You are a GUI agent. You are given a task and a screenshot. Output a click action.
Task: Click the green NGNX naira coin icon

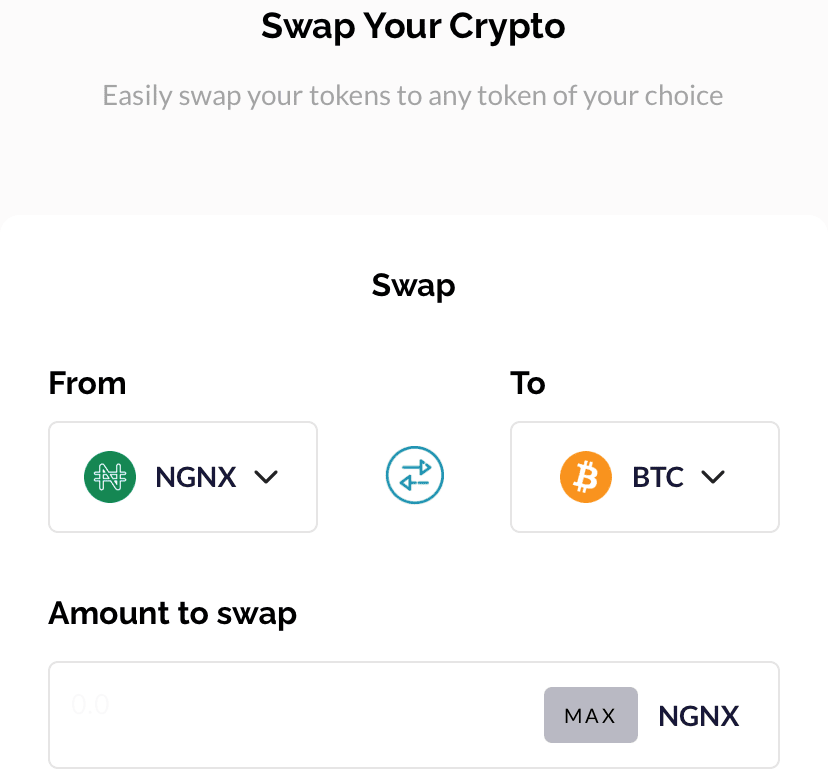tap(109, 477)
